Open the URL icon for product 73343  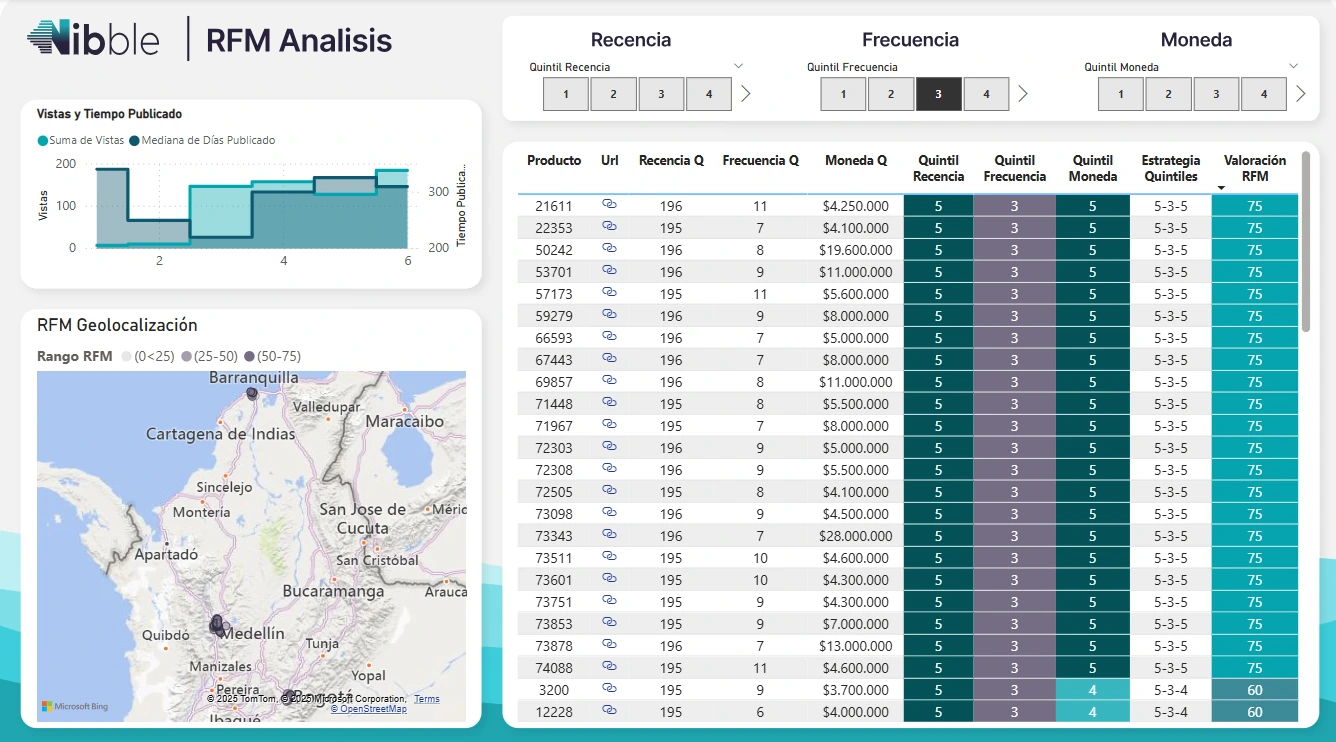point(609,535)
